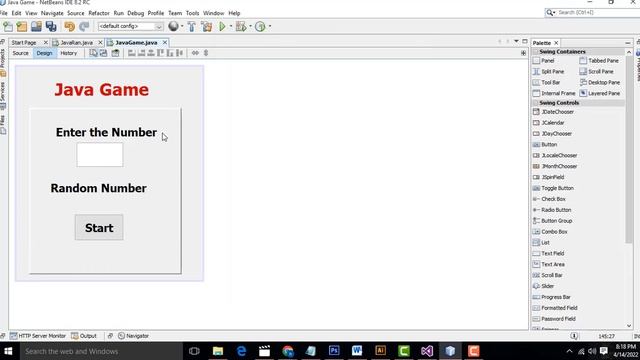Click the Clean and Build Project icon

[207, 27]
